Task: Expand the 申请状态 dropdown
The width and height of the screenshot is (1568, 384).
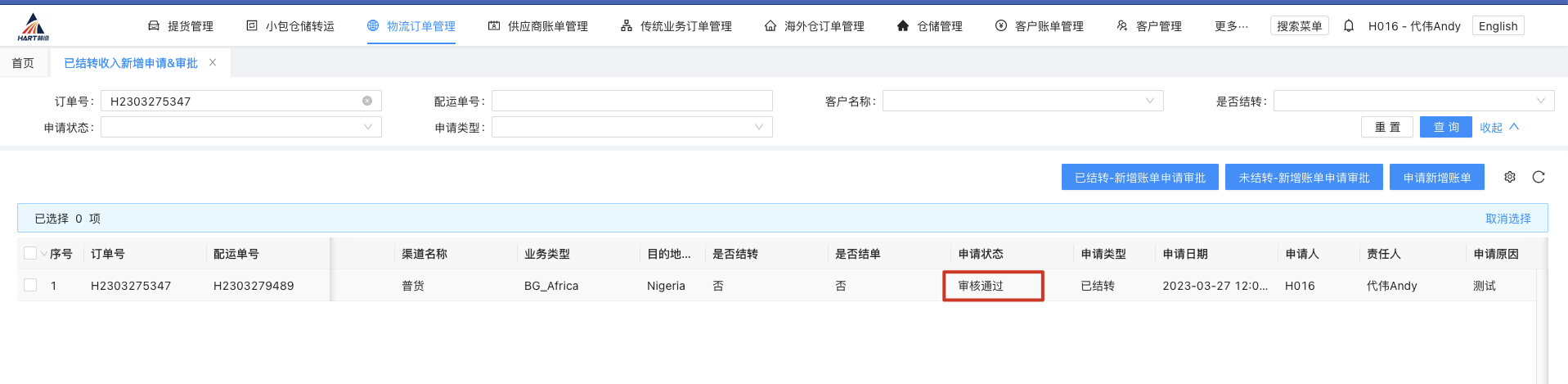Action: (240, 127)
